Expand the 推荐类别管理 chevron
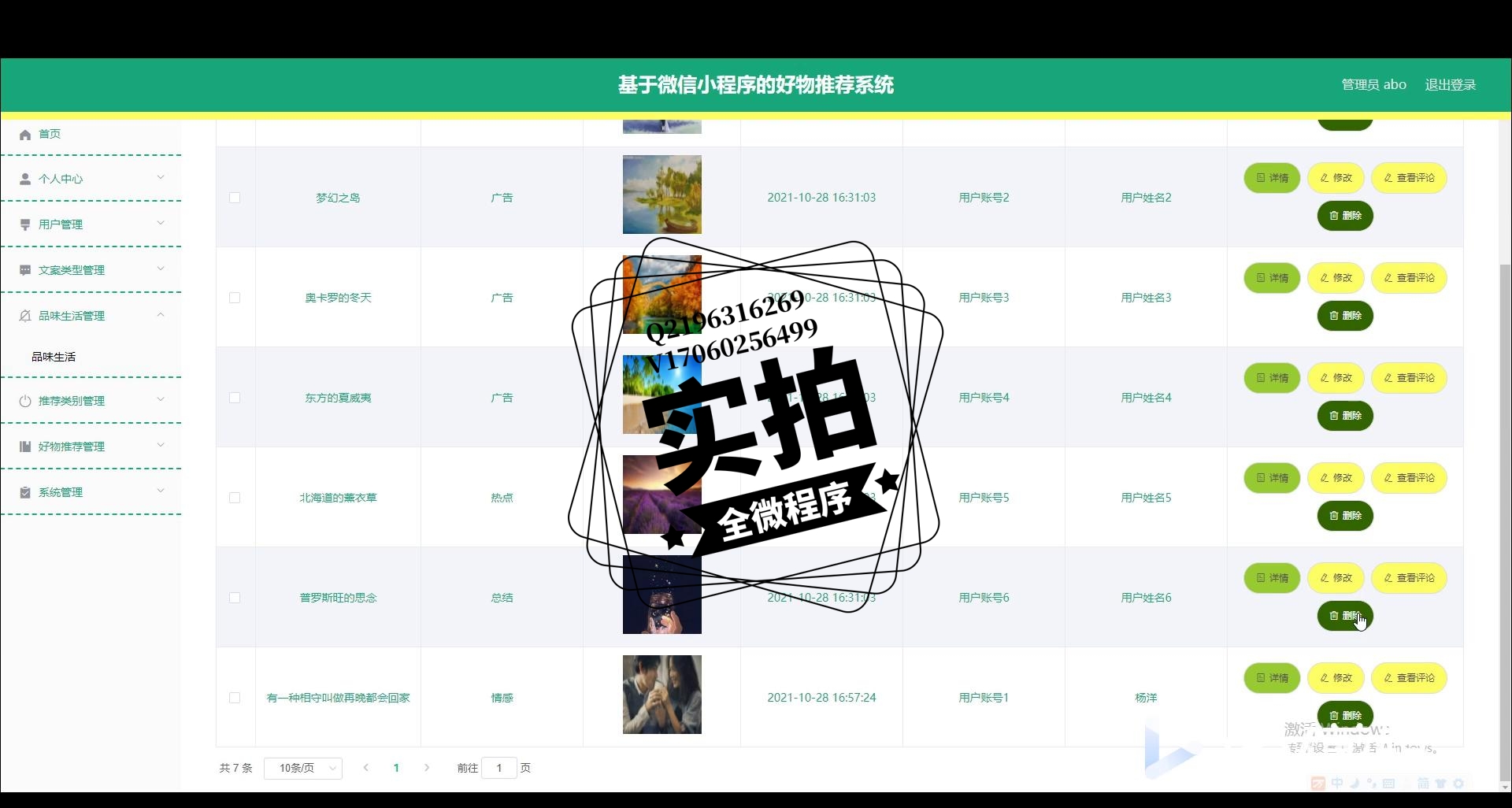1512x808 pixels. 161,399
